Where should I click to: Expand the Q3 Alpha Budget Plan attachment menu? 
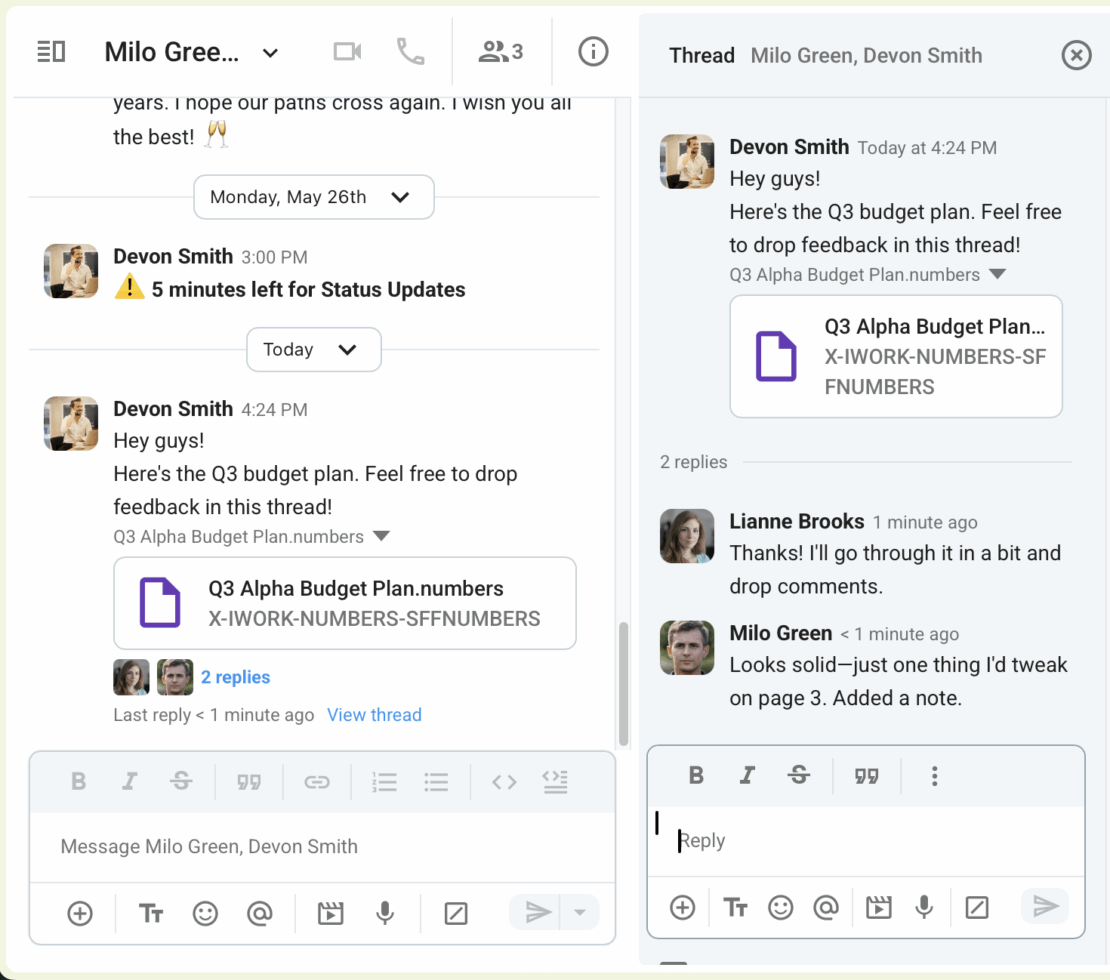click(x=380, y=536)
